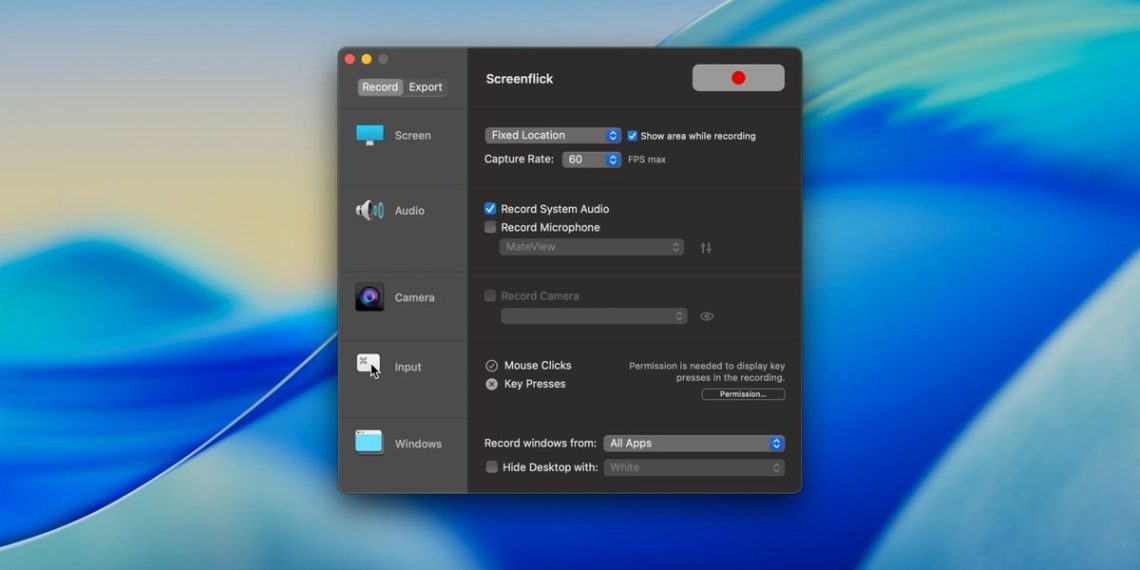Click the Key Presses X icon
The height and width of the screenshot is (570, 1140).
[492, 384]
